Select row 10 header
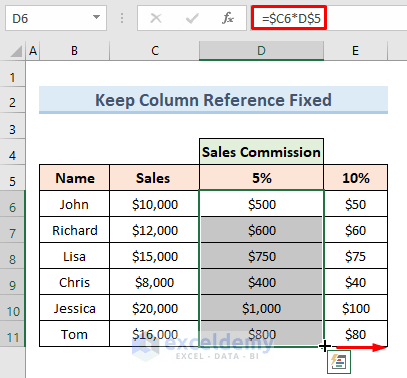 pyautogui.click(x=13, y=308)
